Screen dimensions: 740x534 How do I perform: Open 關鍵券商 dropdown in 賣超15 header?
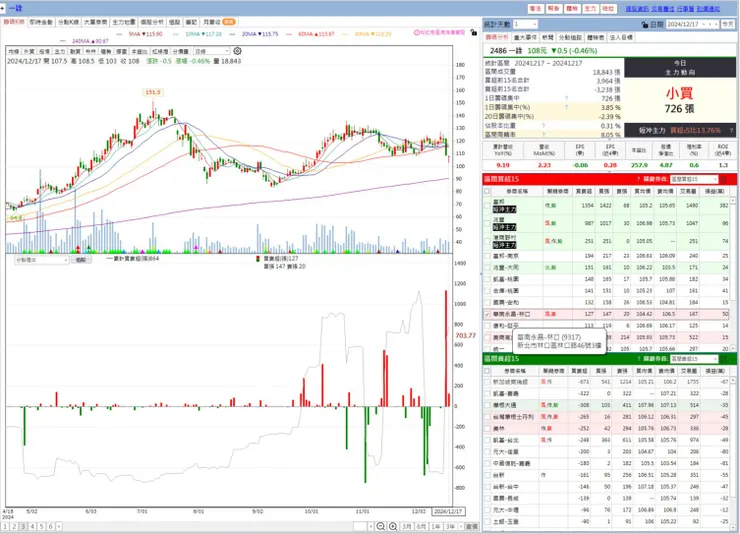pos(694,359)
